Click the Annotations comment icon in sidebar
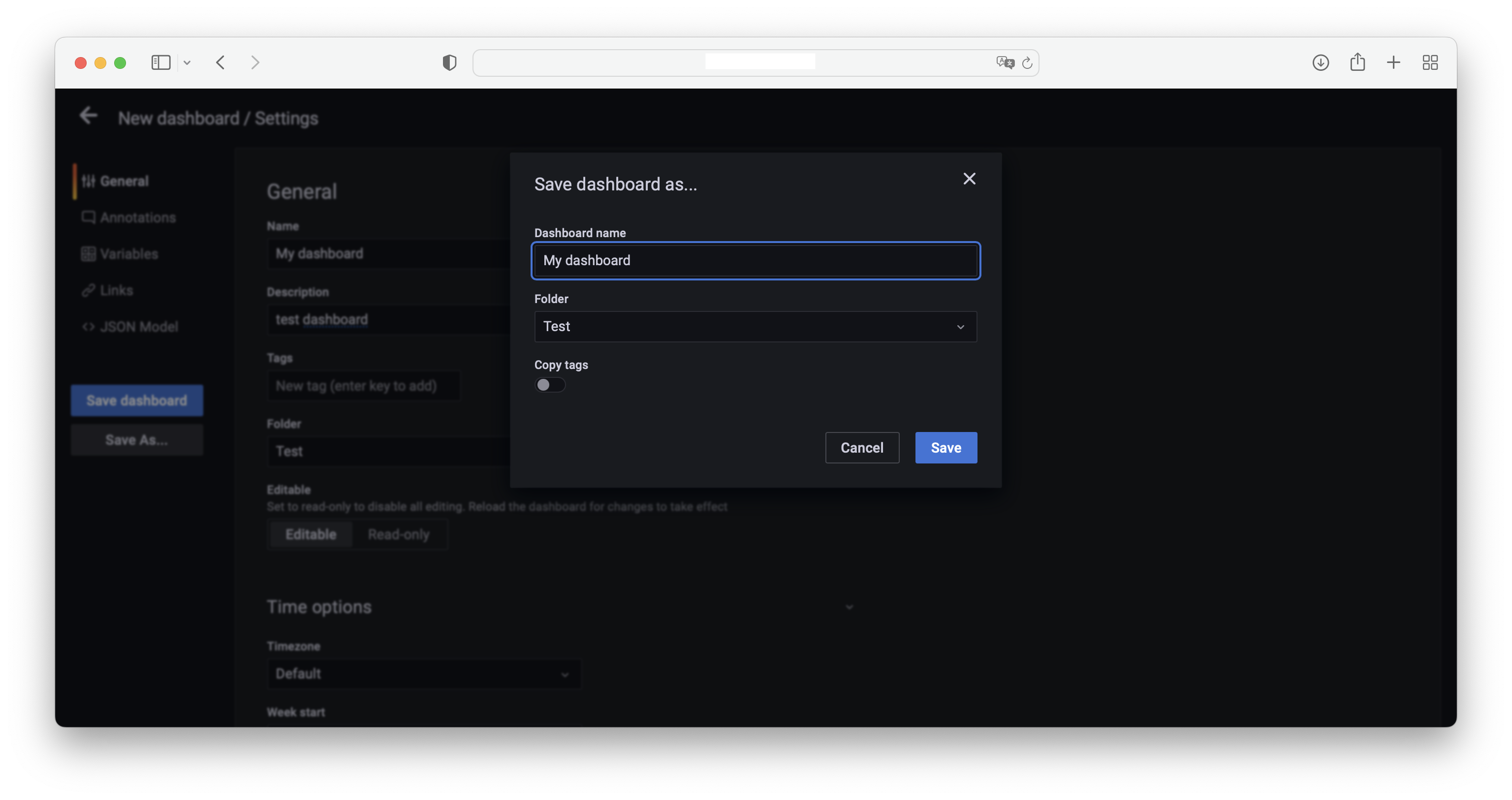 click(88, 217)
